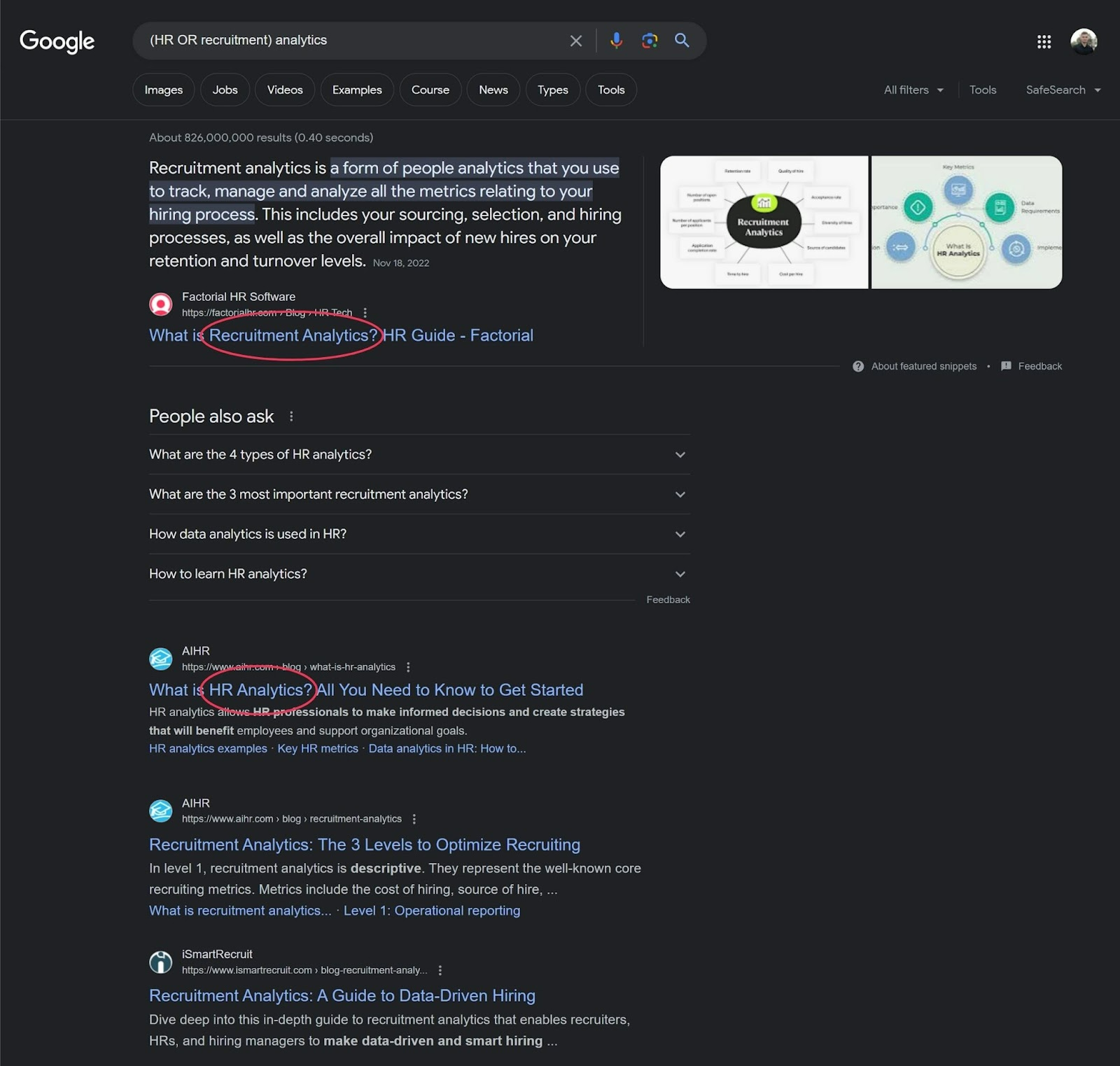Open Factorial 'What is Recruitment Analytics?' link

tap(341, 335)
